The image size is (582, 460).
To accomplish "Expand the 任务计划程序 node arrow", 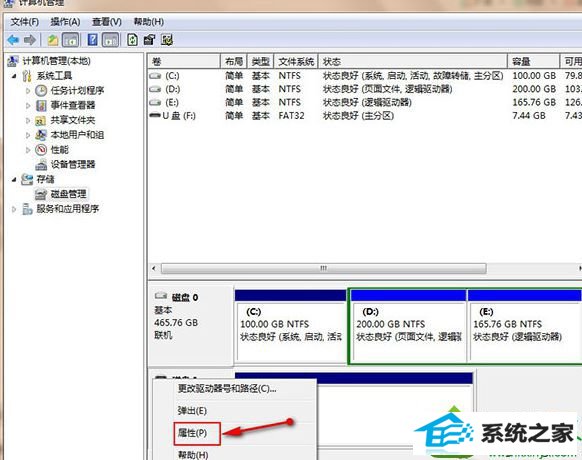I will (28, 90).
